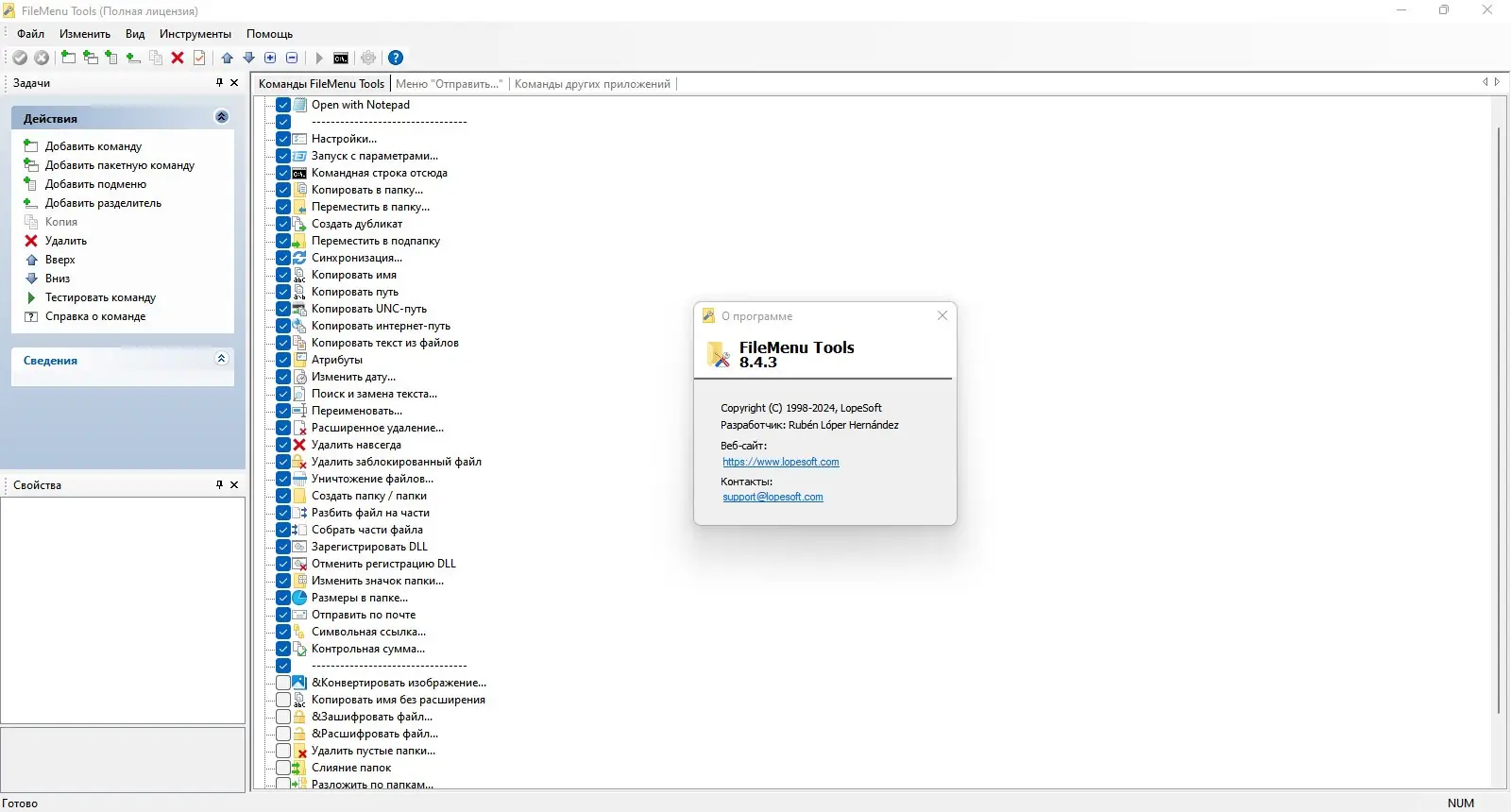This screenshot has width=1511, height=812.
Task: Click the blue help question mark icon
Action: [x=396, y=58]
